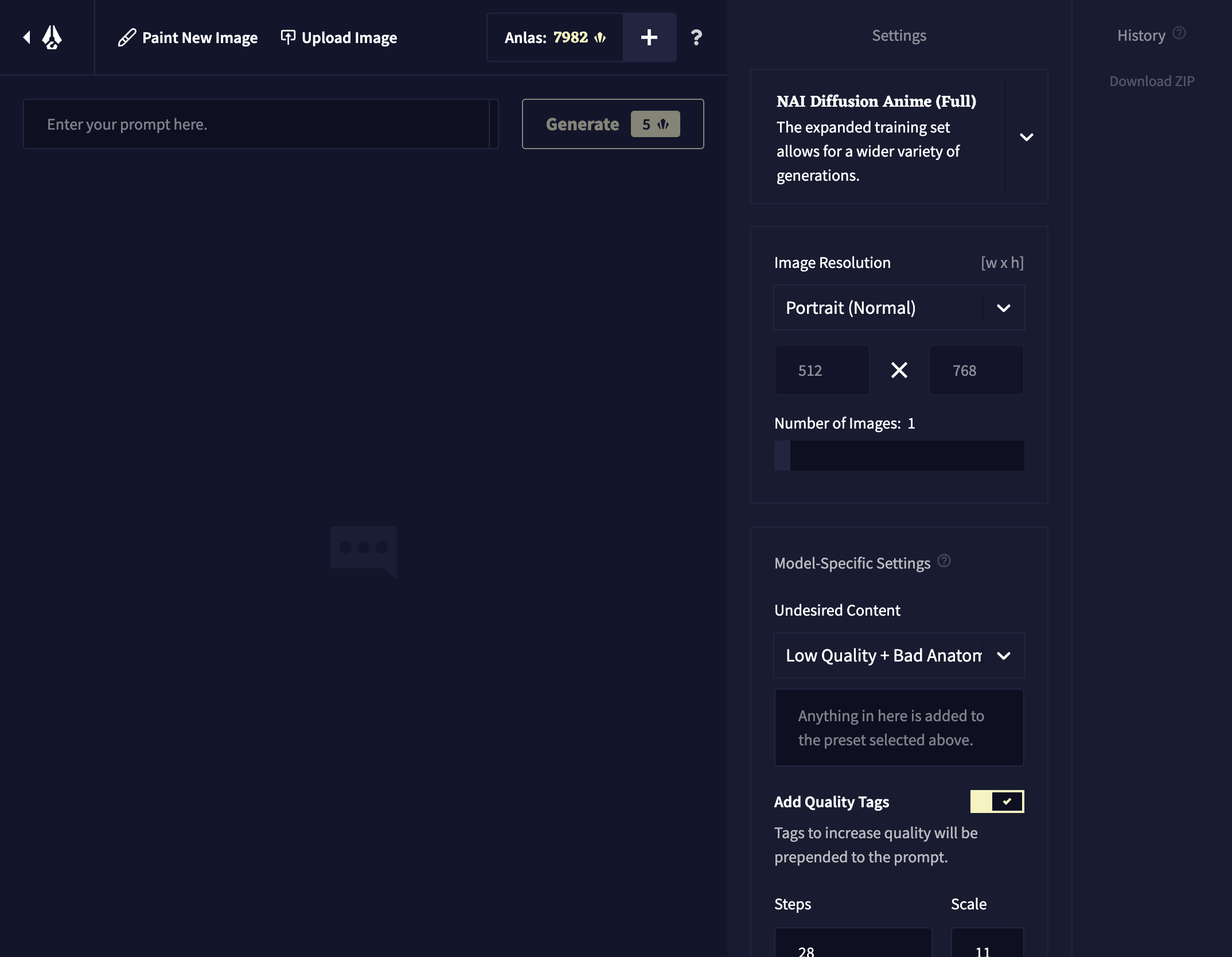Screen dimensions: 1232x957
Task: Click the paintbrush Paint New Image icon
Action: (127, 37)
